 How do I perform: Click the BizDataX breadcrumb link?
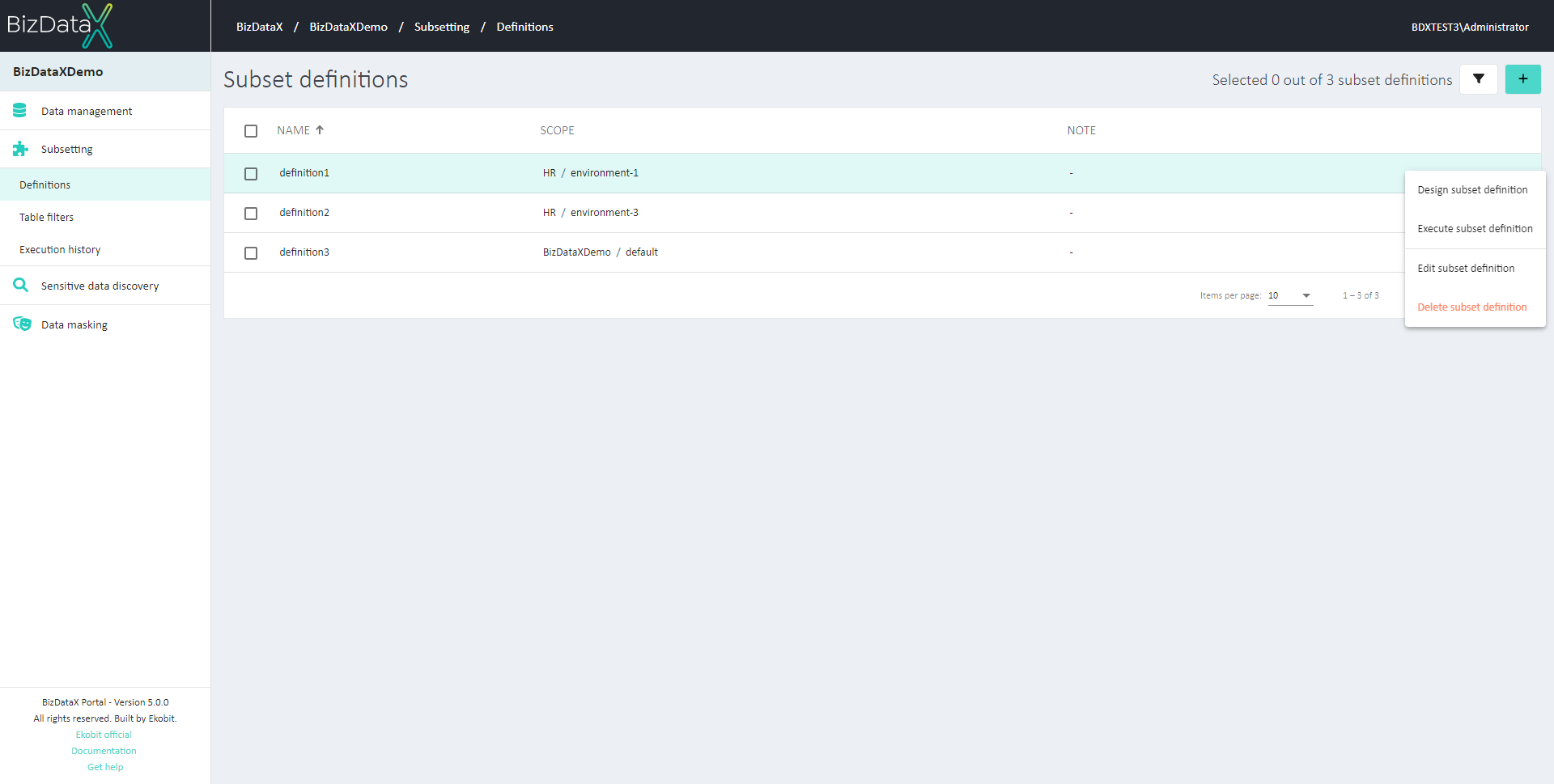coord(259,27)
